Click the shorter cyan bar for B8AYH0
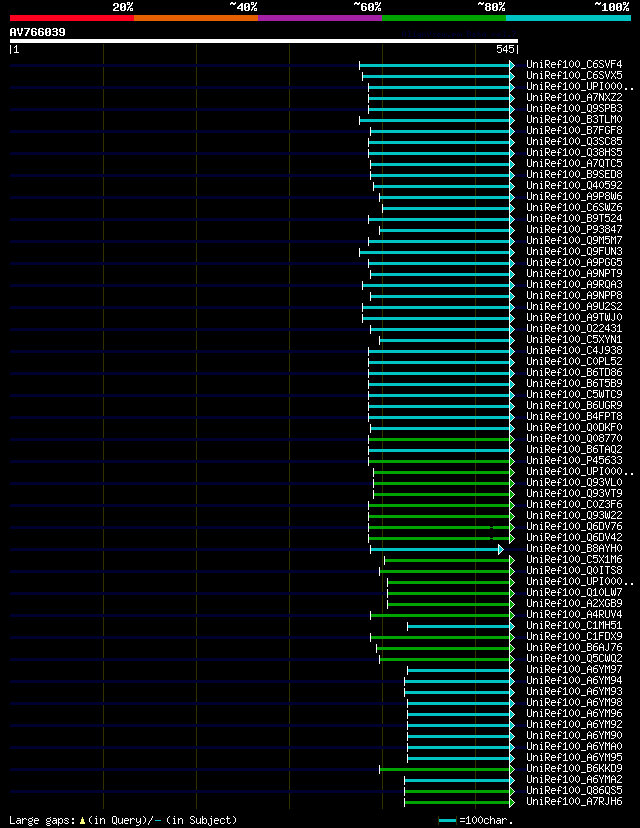 pyautogui.click(x=437, y=550)
